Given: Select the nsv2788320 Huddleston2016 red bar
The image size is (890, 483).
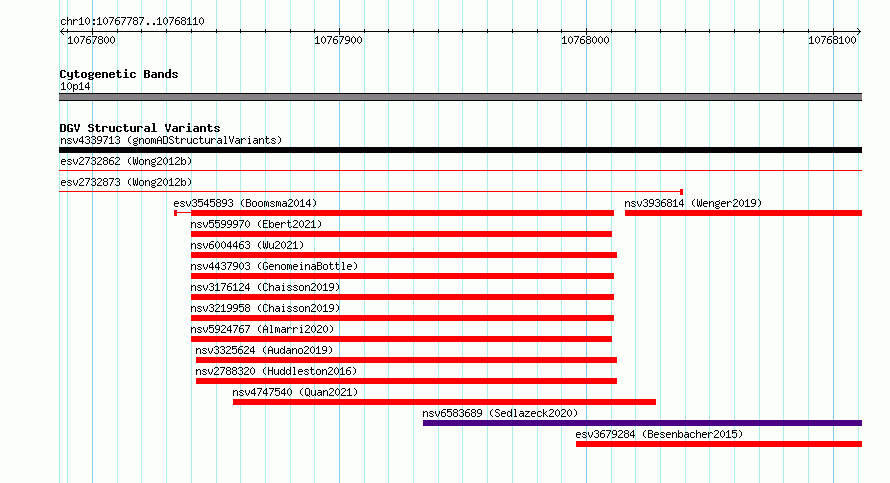Looking at the screenshot, I should (x=406, y=381).
